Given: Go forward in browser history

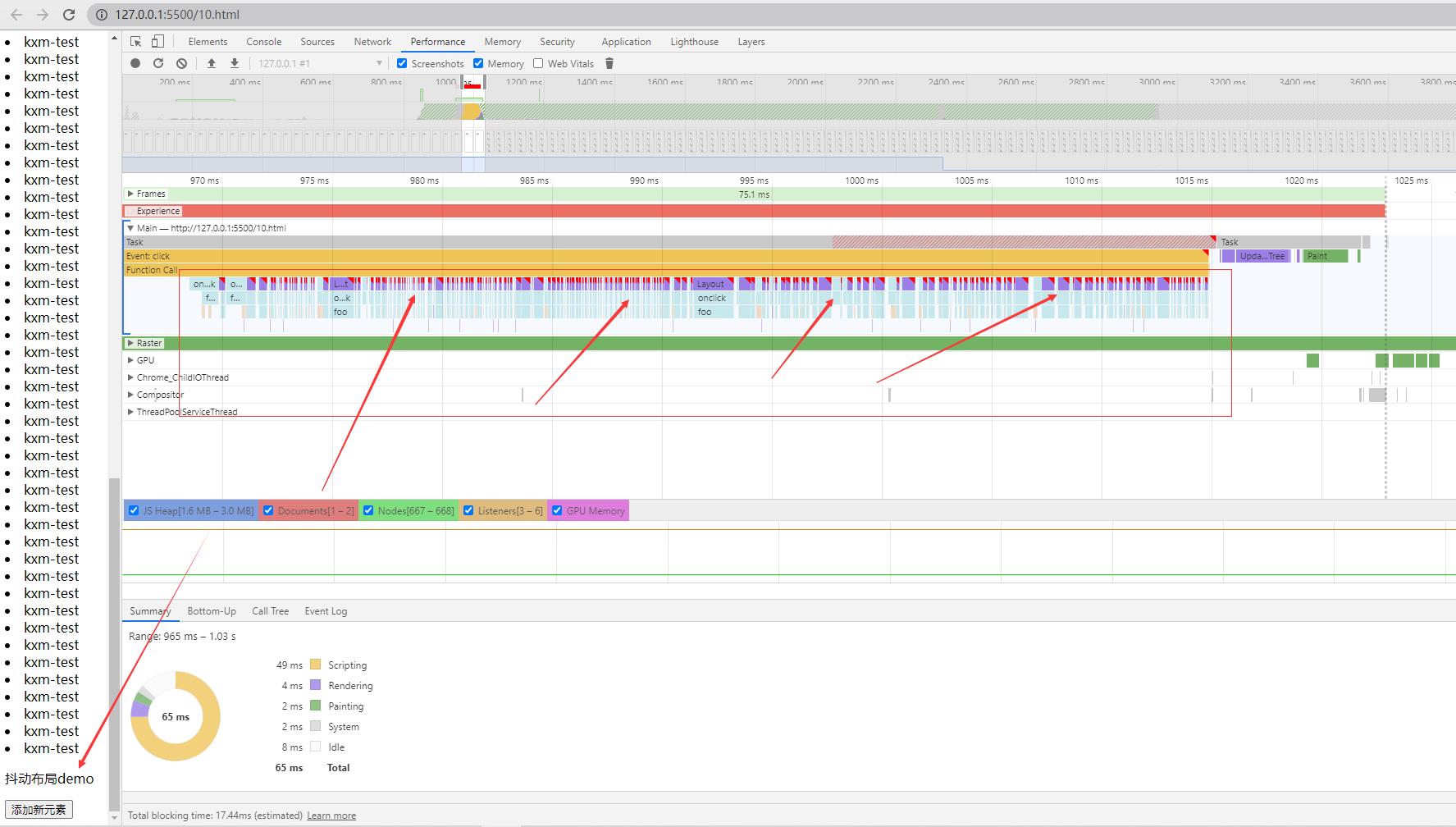Looking at the screenshot, I should pos(43,15).
